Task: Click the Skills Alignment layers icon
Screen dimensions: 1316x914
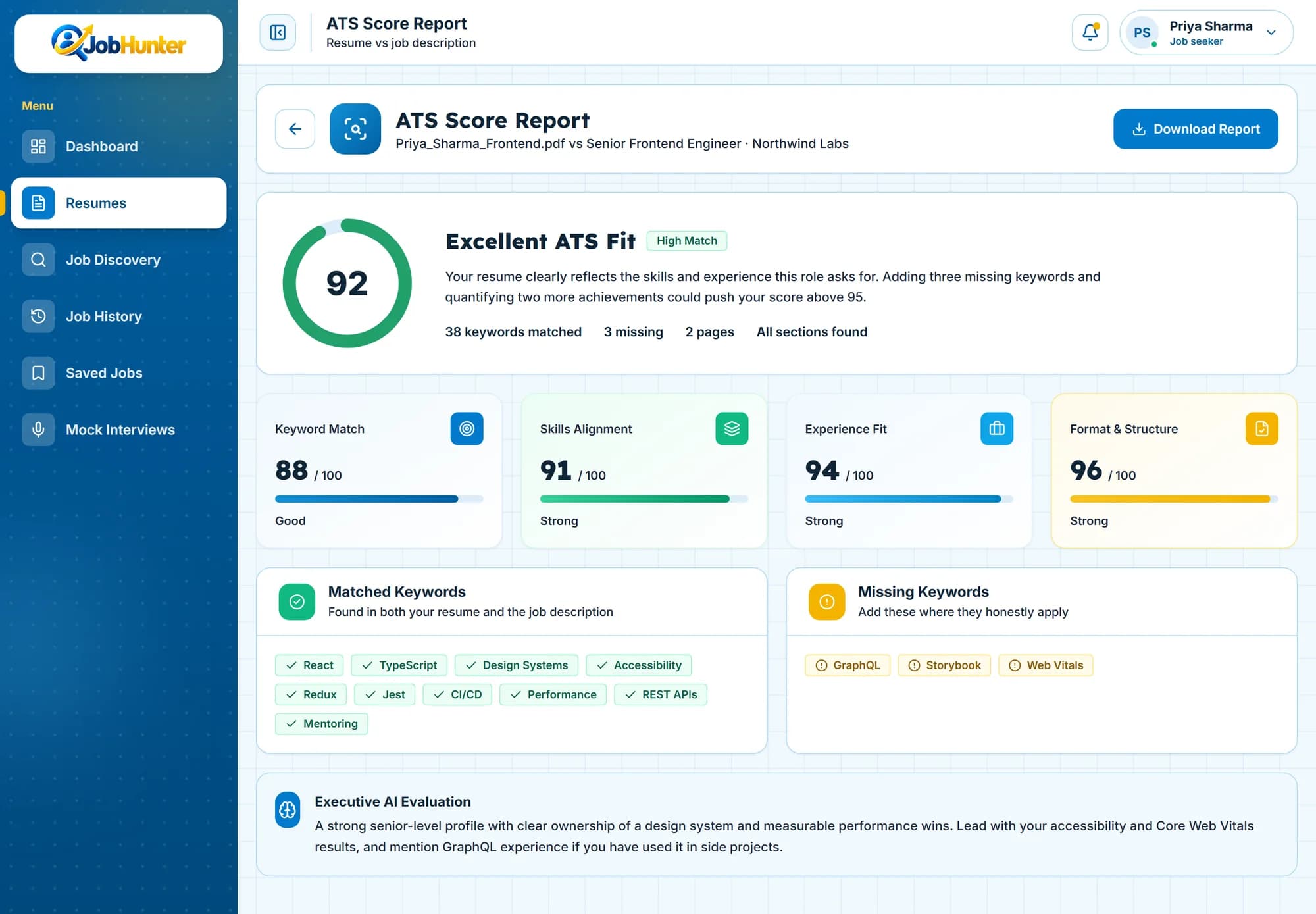Action: [732, 428]
